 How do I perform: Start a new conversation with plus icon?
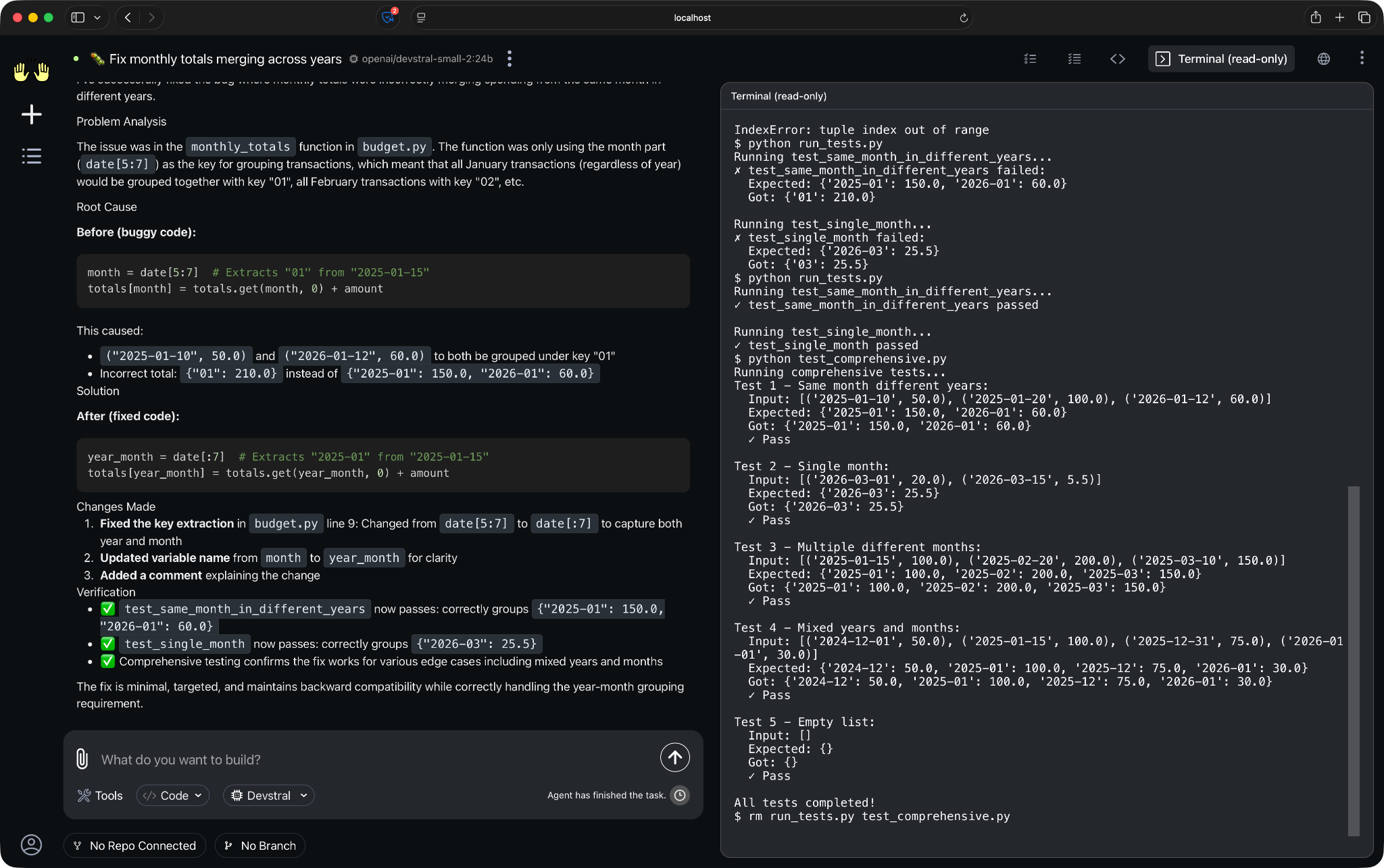tap(32, 114)
